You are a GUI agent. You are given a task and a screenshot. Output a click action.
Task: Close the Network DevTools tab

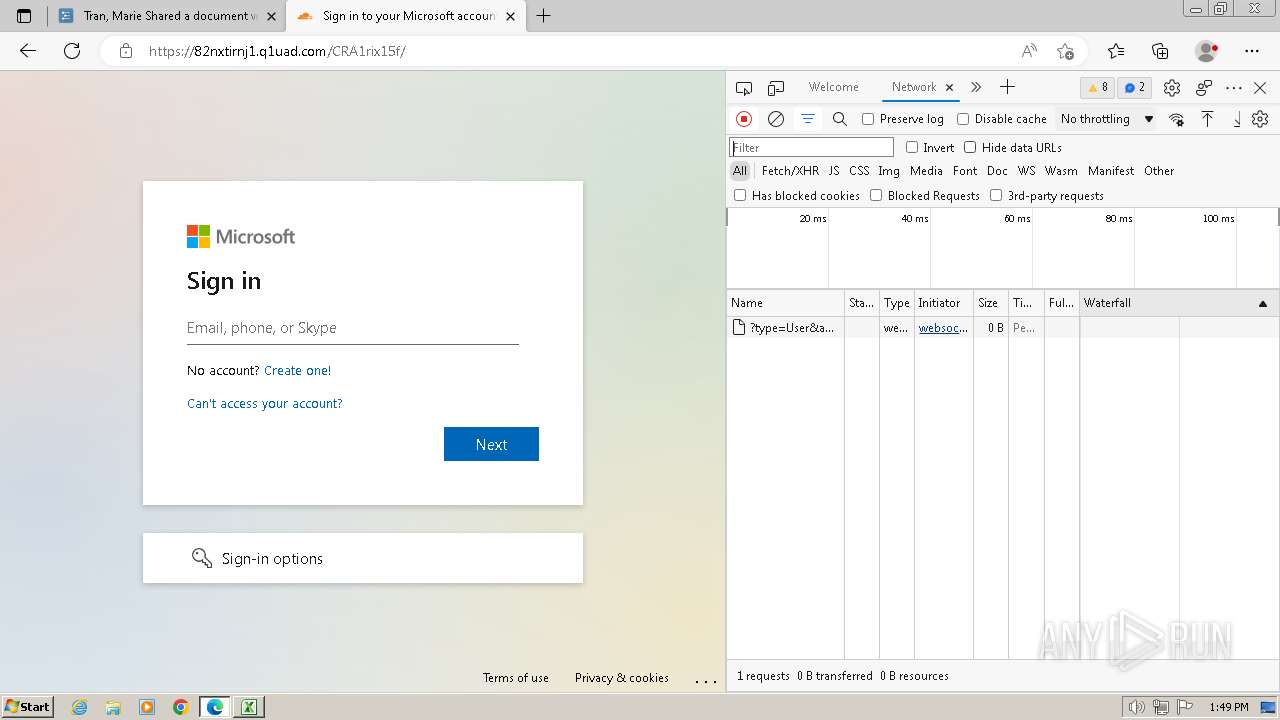(x=949, y=87)
